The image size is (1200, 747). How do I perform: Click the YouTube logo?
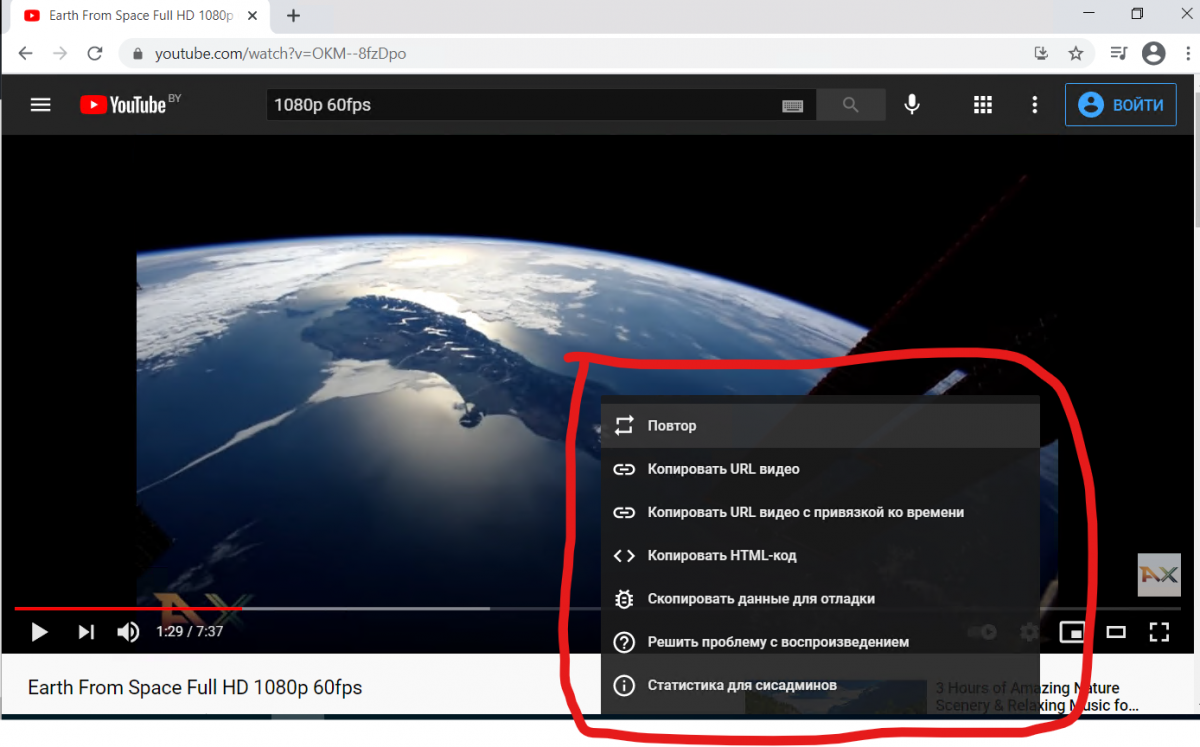(124, 105)
